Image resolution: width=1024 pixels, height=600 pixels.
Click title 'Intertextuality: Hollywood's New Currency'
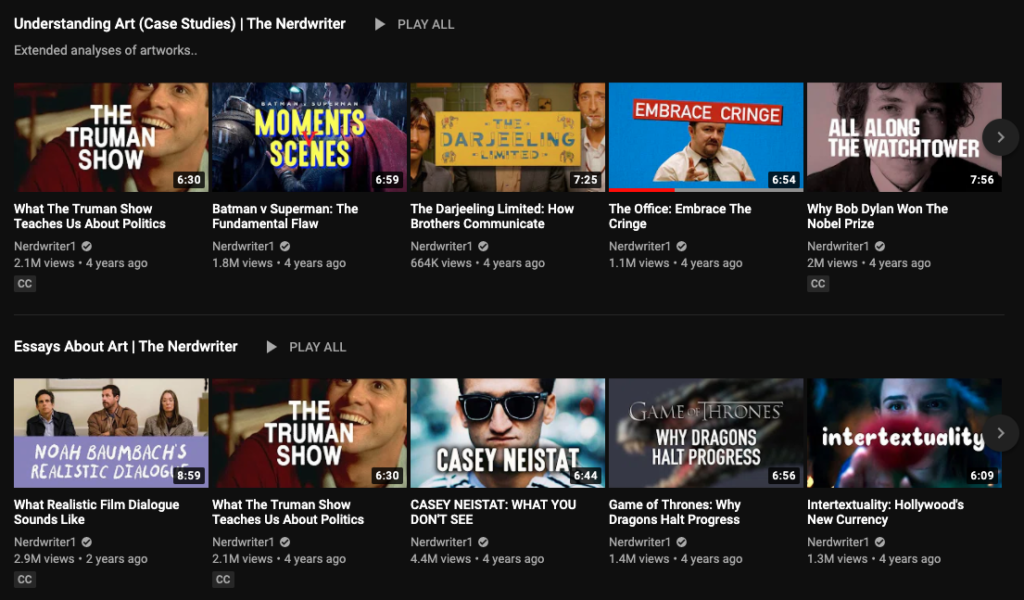click(x=885, y=512)
